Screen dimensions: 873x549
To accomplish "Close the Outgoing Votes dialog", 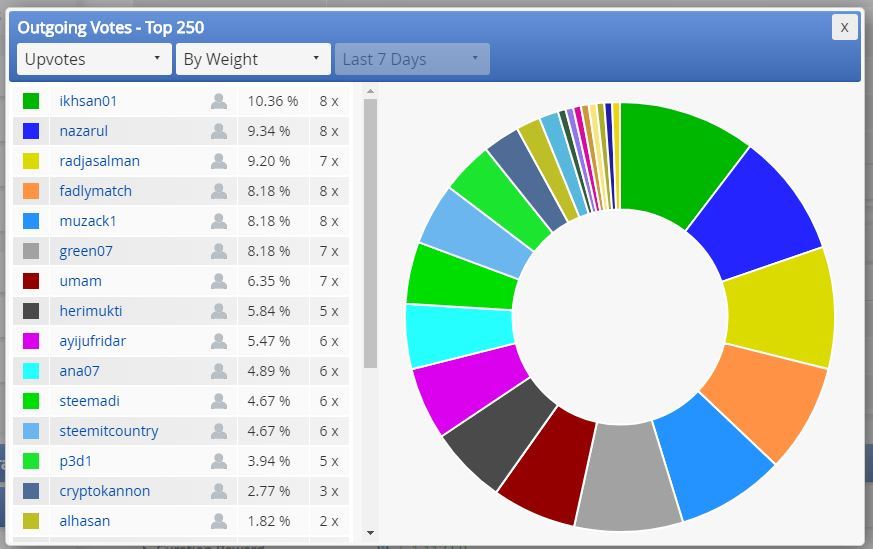I will (x=844, y=27).
